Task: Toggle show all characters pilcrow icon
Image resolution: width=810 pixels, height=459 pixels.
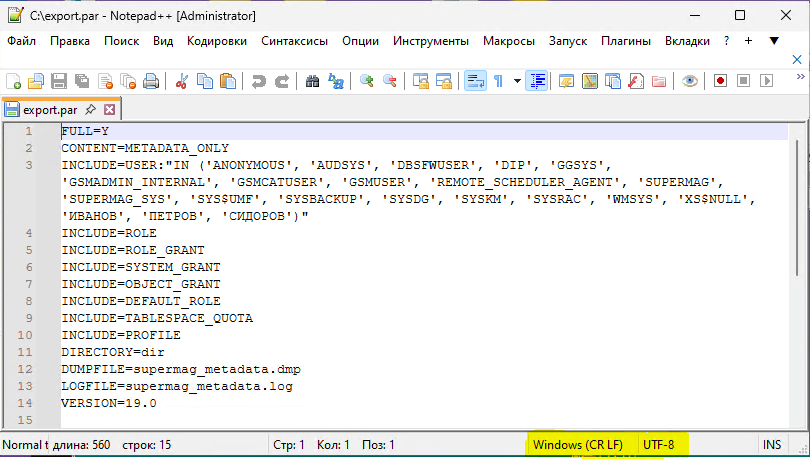Action: pos(498,81)
